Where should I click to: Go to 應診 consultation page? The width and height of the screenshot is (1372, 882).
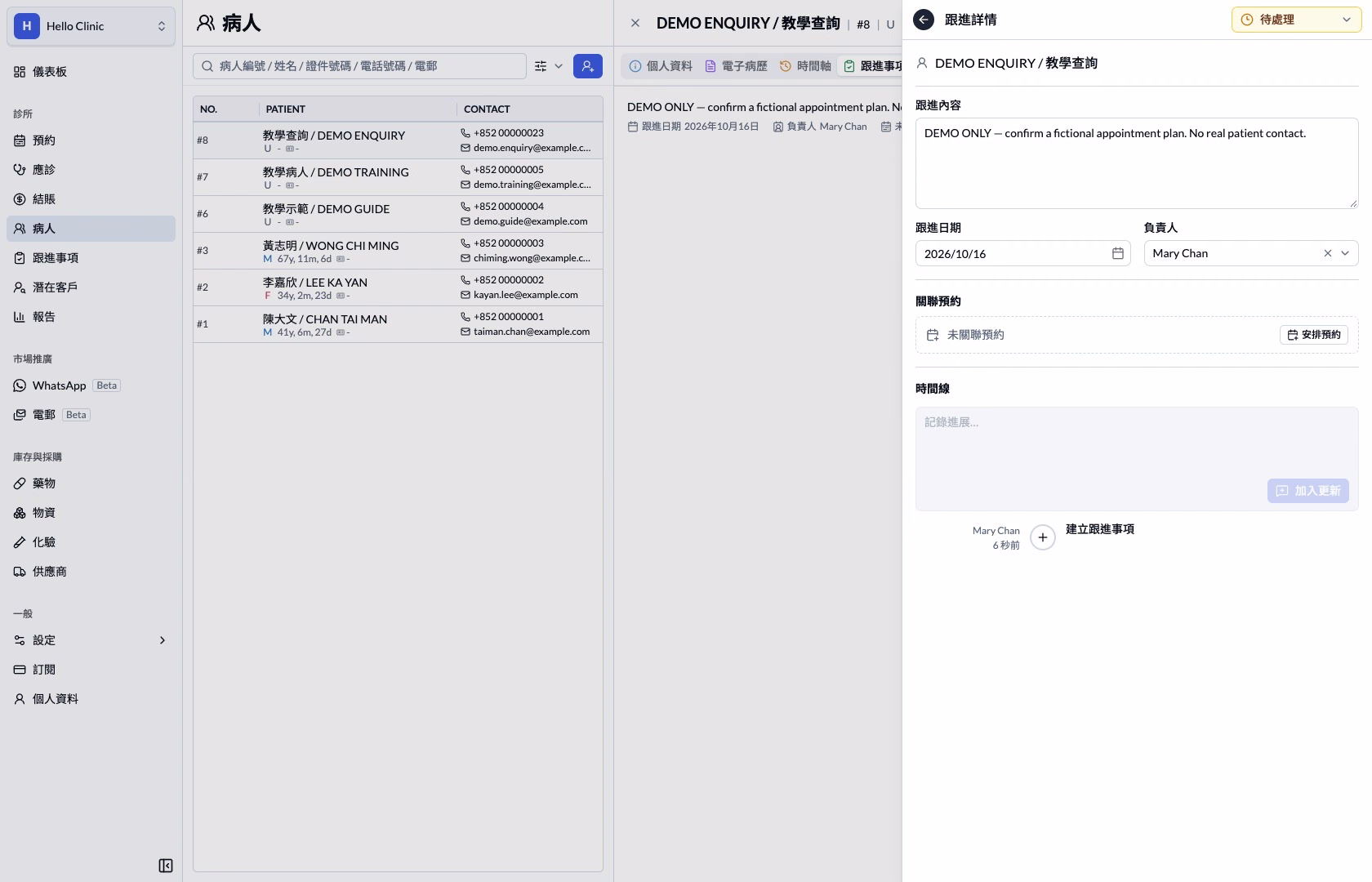(91, 170)
